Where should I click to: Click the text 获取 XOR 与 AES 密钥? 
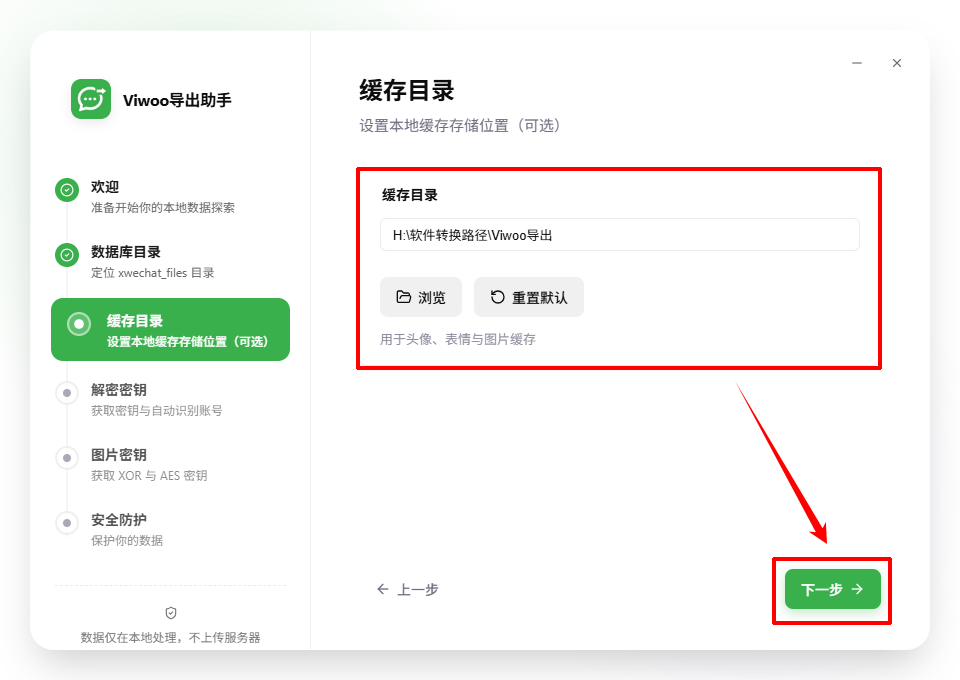click(x=149, y=476)
